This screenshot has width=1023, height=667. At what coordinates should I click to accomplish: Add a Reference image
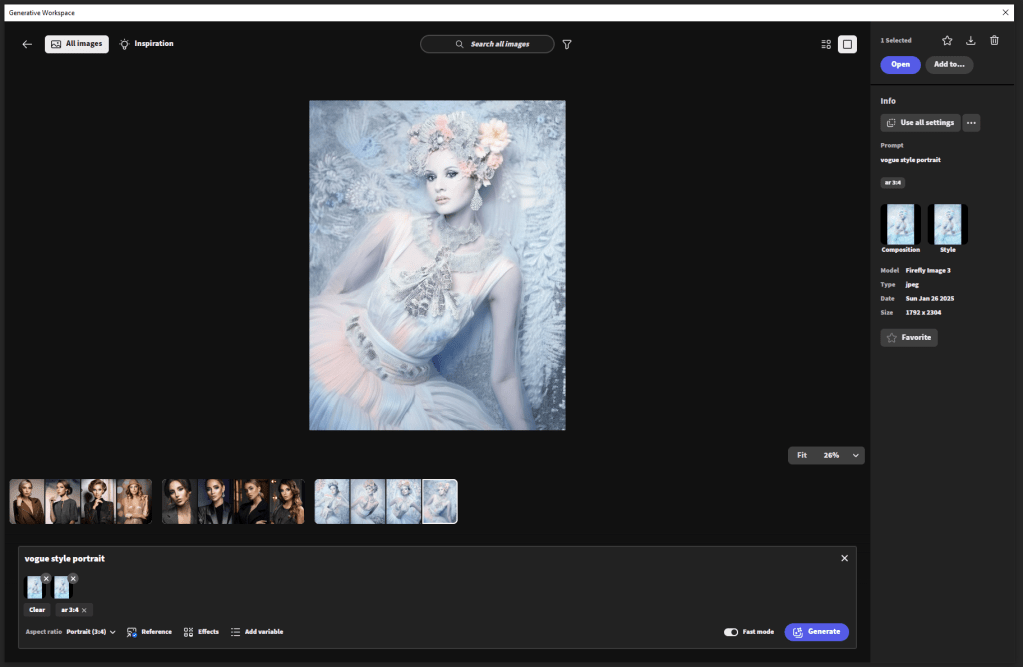tap(149, 632)
